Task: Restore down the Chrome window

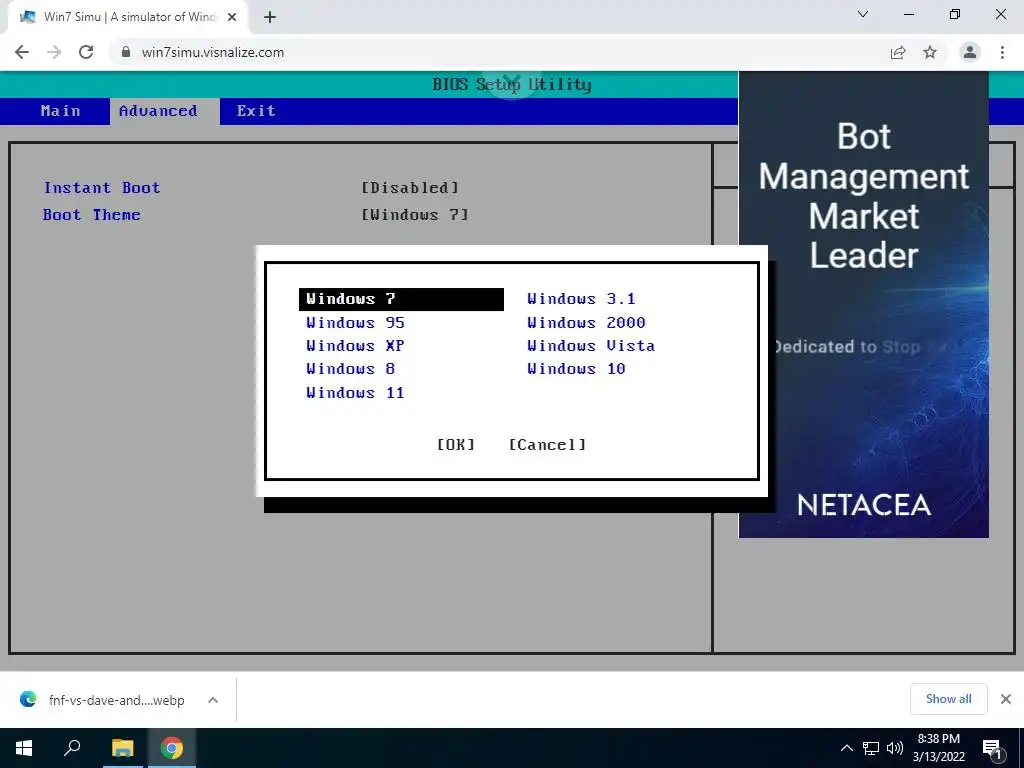Action: pyautogui.click(x=955, y=14)
